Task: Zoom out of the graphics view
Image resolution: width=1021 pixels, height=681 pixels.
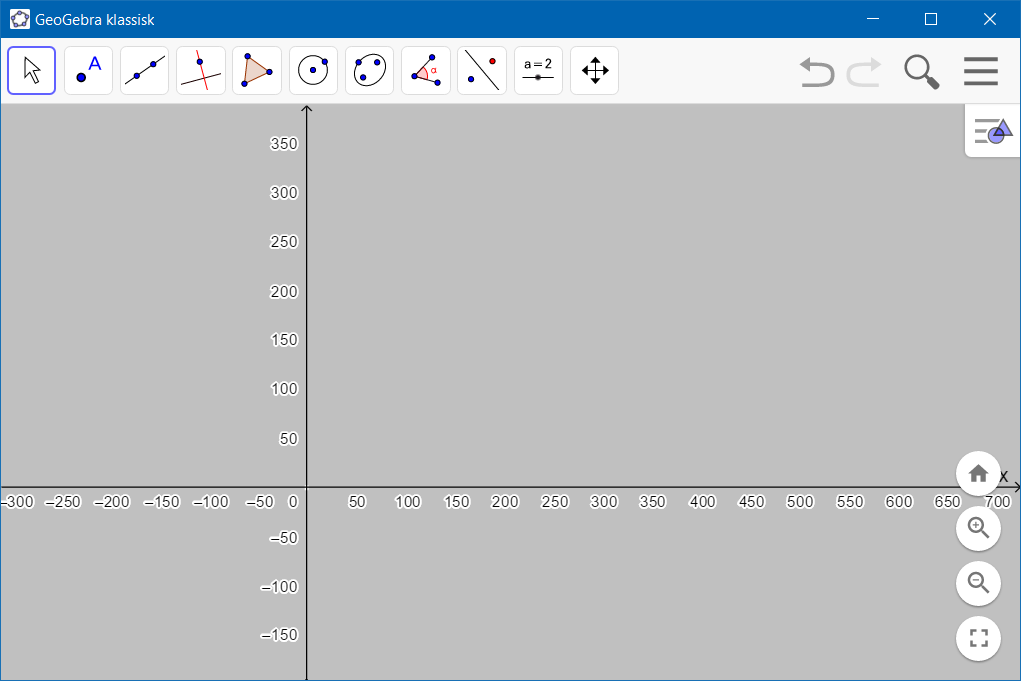Action: coord(978,583)
